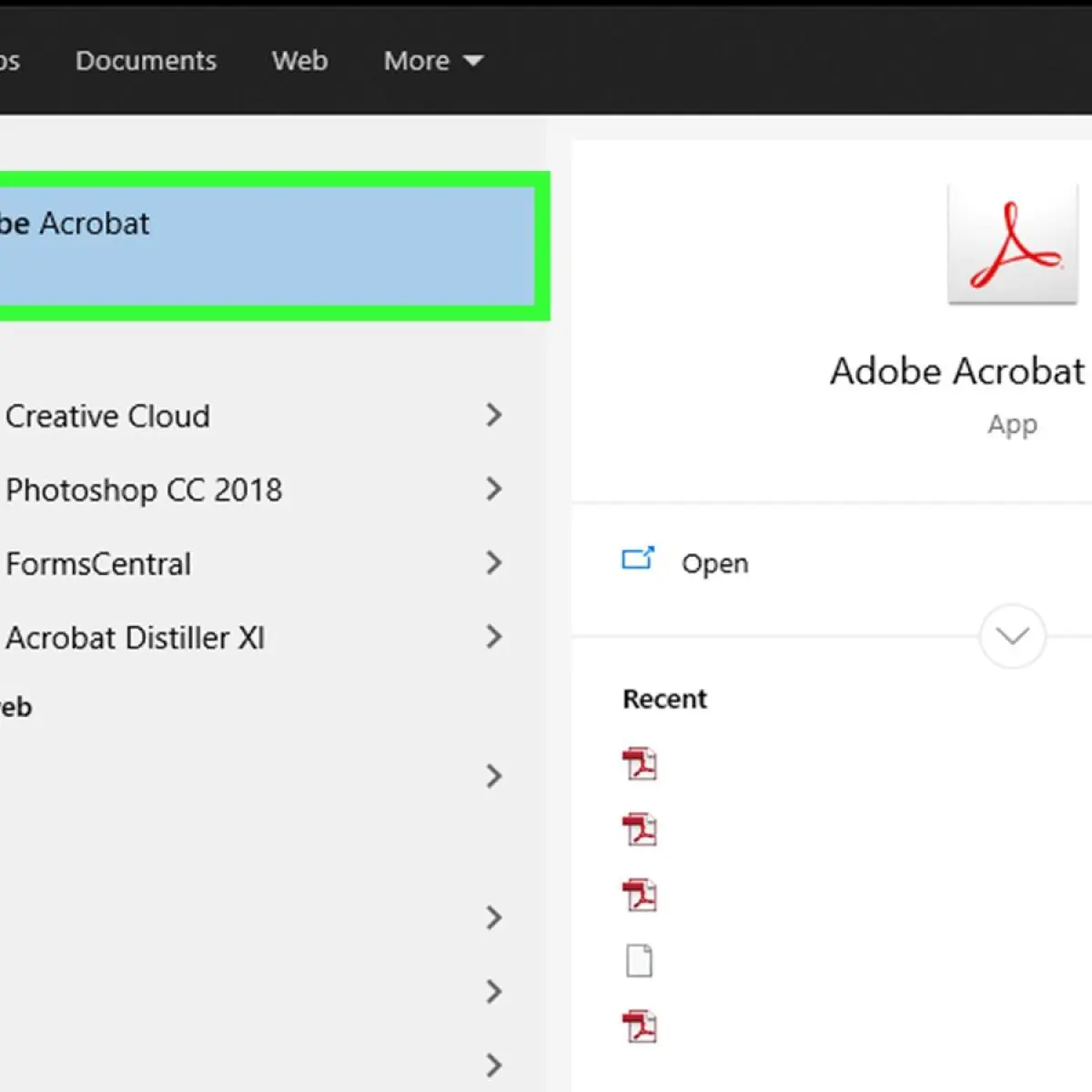Switch to the Web search tab
The width and height of the screenshot is (1092, 1092).
pos(299,61)
